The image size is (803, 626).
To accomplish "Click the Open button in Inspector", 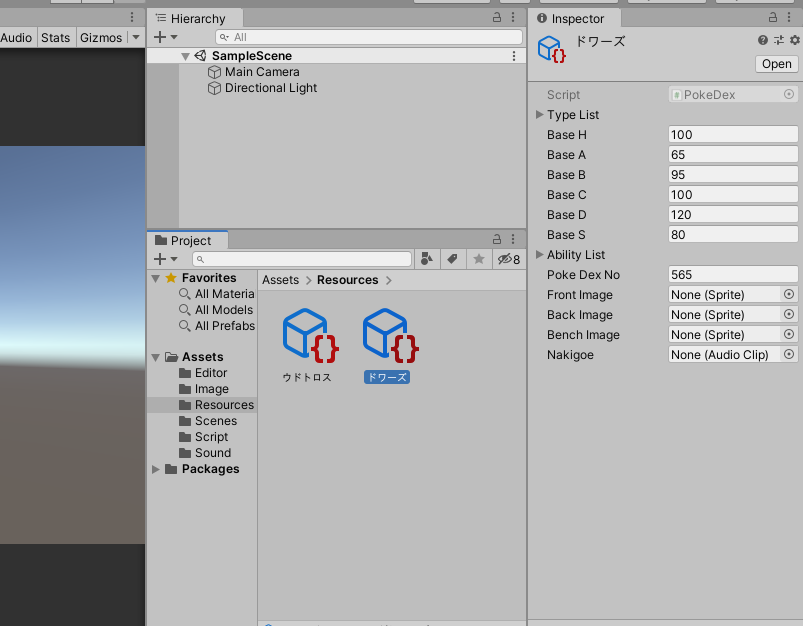I will [x=776, y=64].
